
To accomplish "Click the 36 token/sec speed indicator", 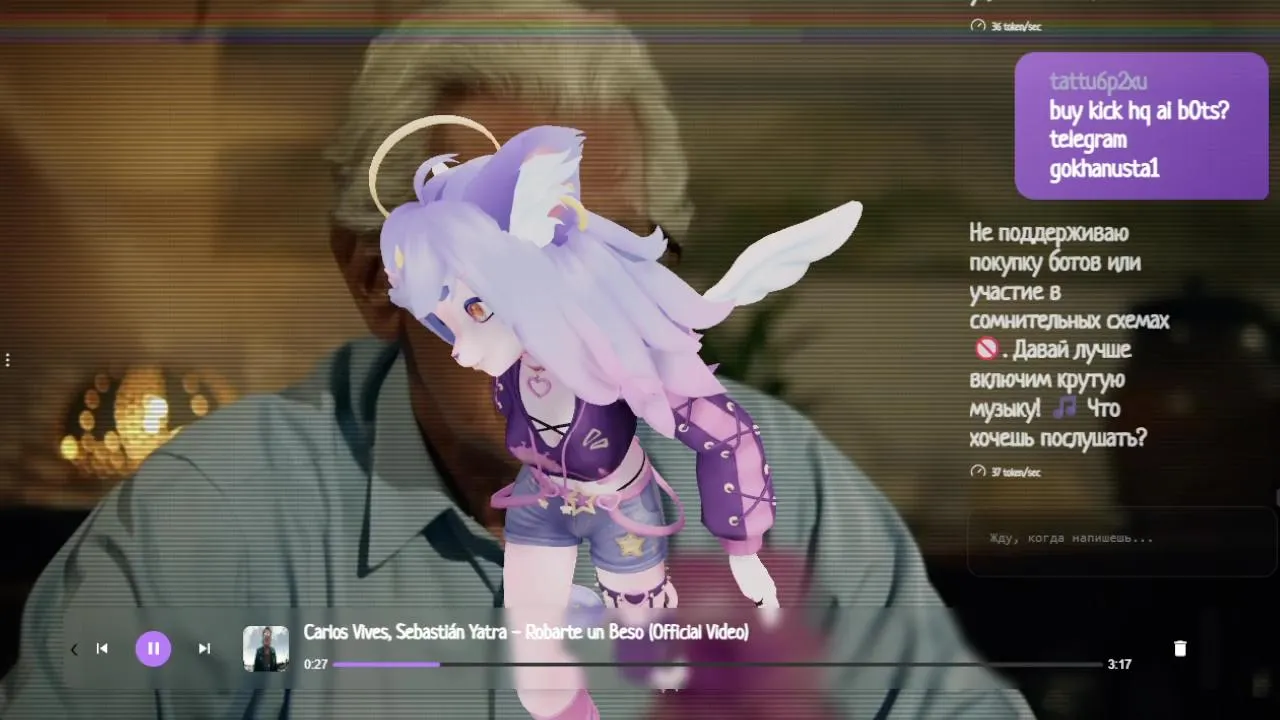I will (x=1006, y=26).
